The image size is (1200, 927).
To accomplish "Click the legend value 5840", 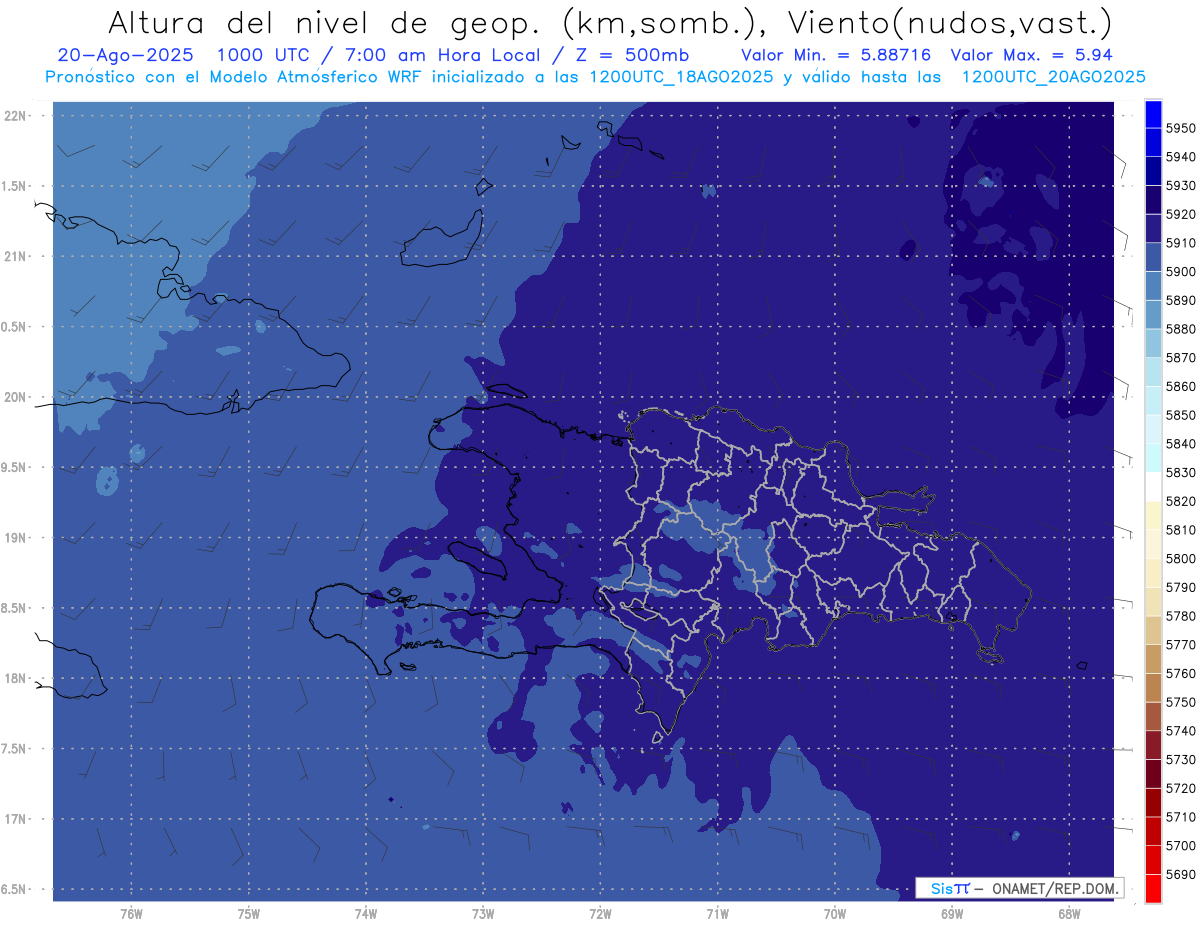I will coord(1181,444).
